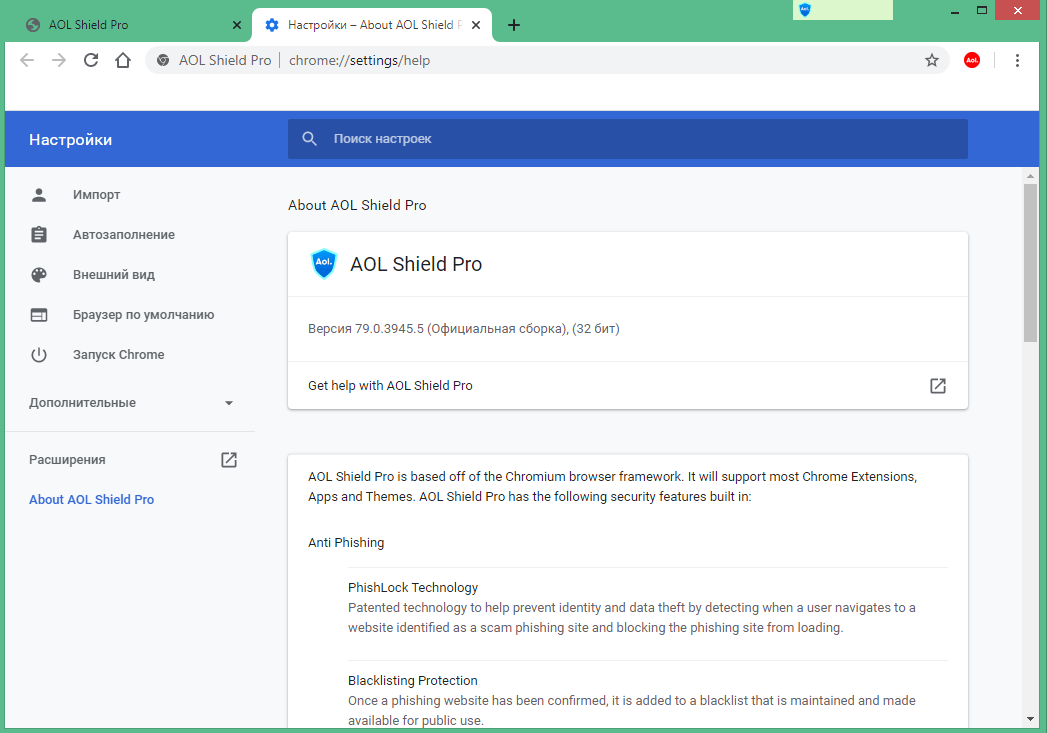Click the Anti Phishing heading

346,542
